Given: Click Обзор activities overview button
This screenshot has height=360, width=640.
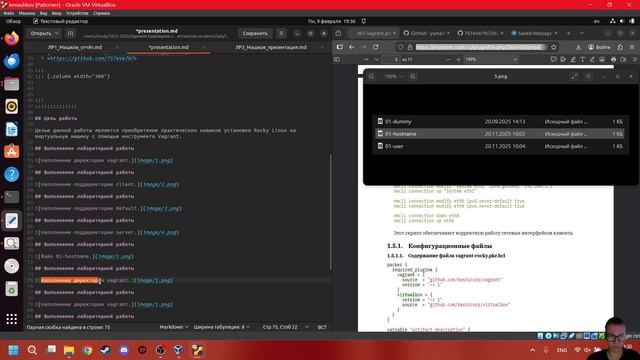Looking at the screenshot, I should tap(13, 21).
